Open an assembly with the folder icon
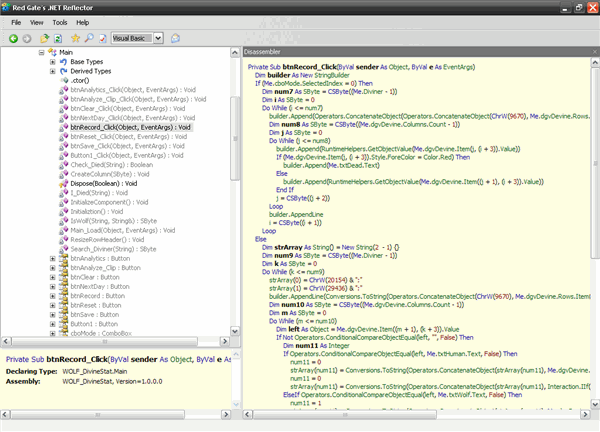600x432 pixels. click(44, 38)
